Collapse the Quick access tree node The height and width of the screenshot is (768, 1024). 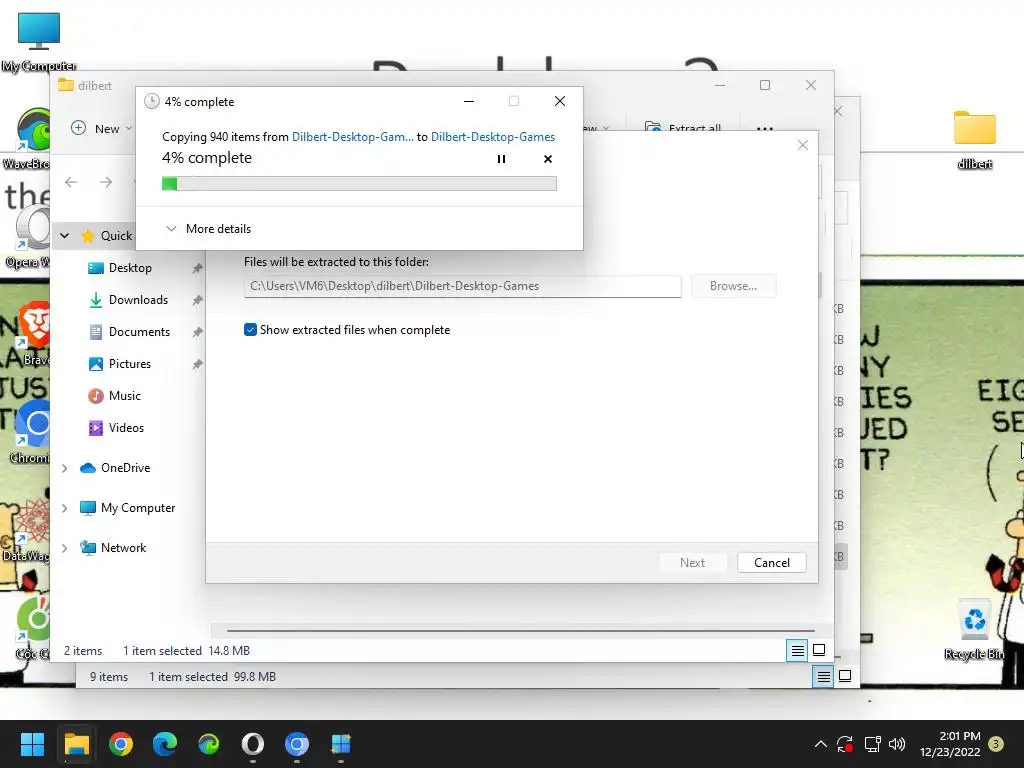point(65,236)
